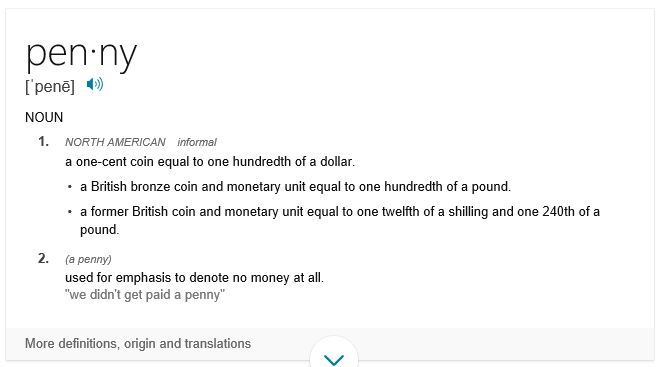The height and width of the screenshot is (367, 661).
Task: Click the example quote 'we didn't get paid a penny'
Action: (x=145, y=295)
